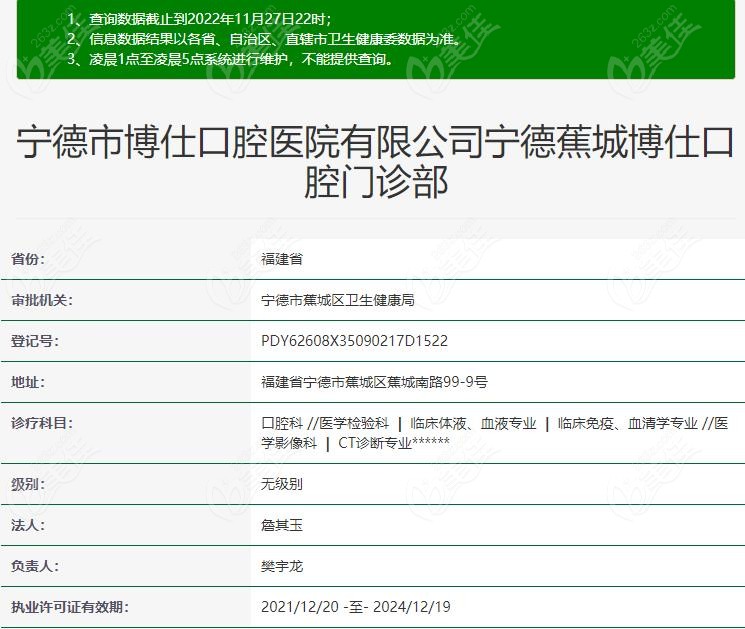
Task: Click the 审批机关 label
Action: click(x=41, y=300)
